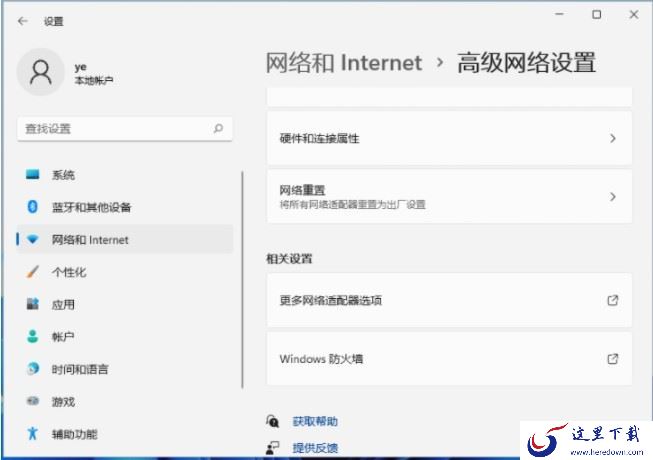Click the globe icon for 时间和语言
Screen dimensions: 653x460
coord(32,369)
